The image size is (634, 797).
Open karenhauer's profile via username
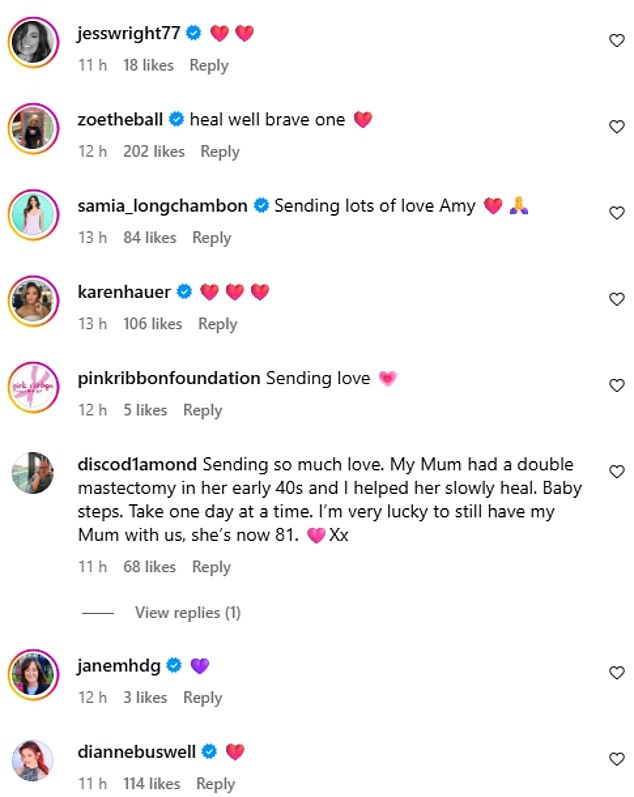tap(124, 292)
